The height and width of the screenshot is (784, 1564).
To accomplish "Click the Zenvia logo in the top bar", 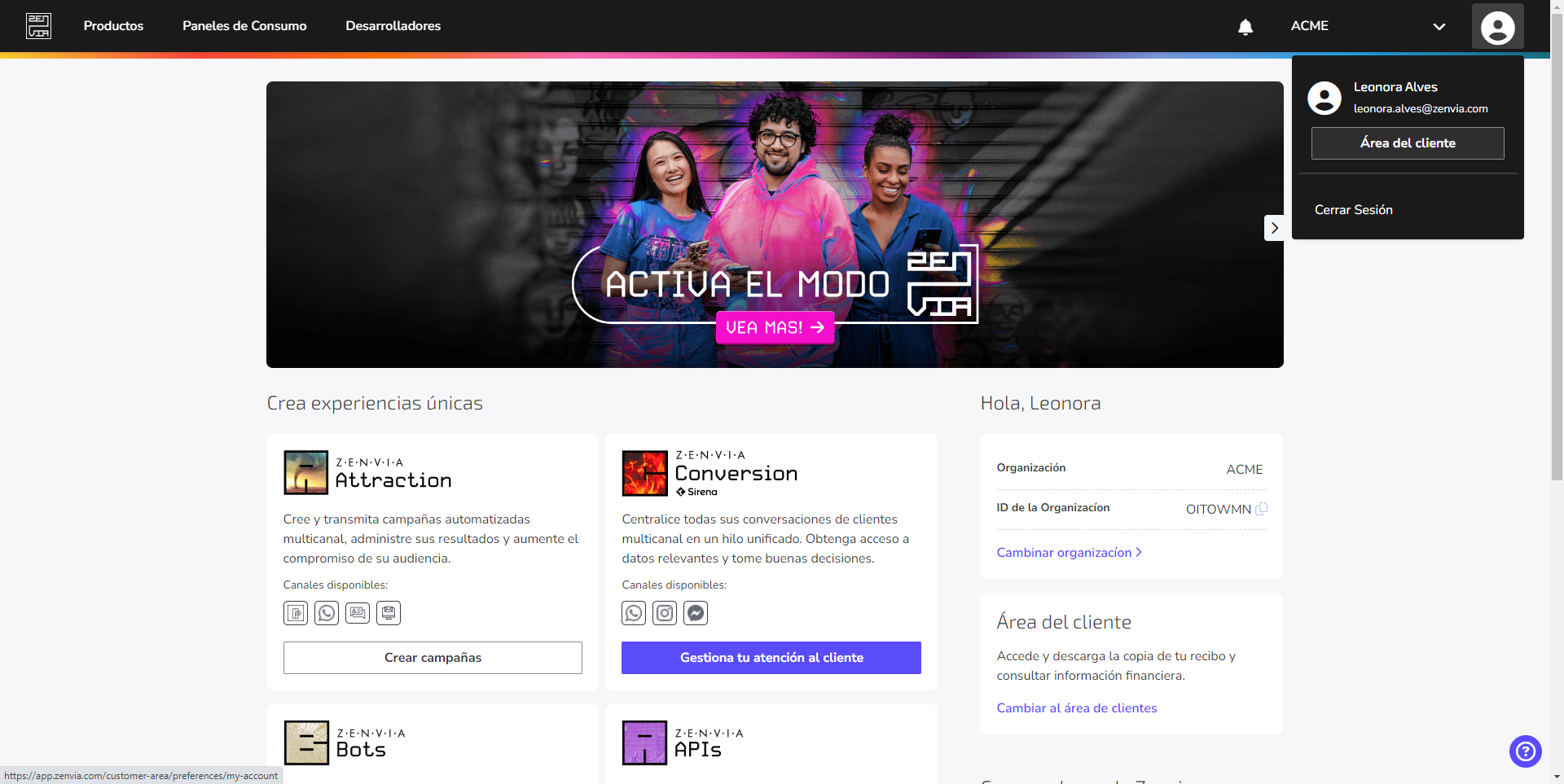I will click(x=38, y=25).
